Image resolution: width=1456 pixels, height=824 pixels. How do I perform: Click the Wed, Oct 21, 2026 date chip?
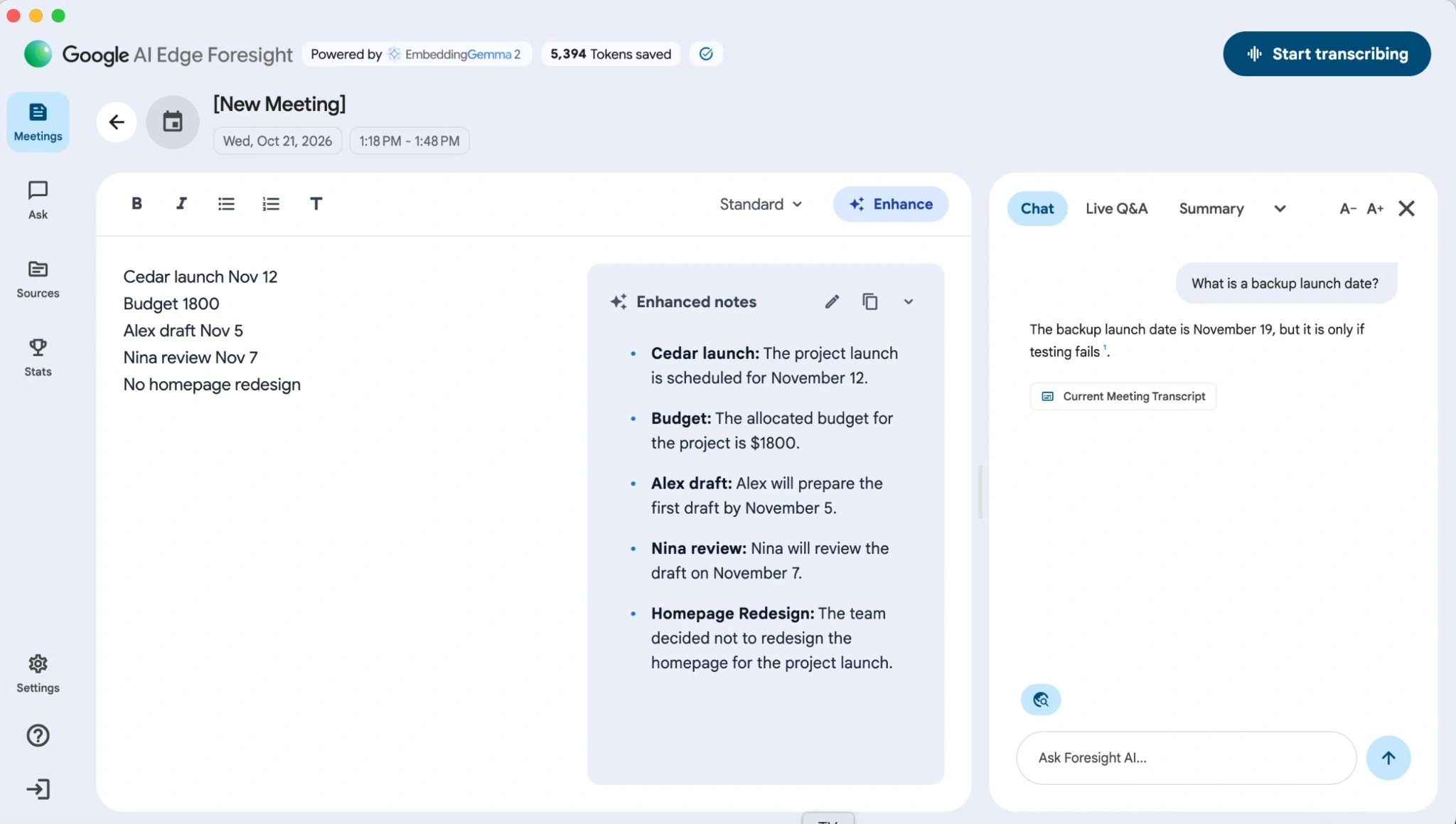tap(277, 141)
